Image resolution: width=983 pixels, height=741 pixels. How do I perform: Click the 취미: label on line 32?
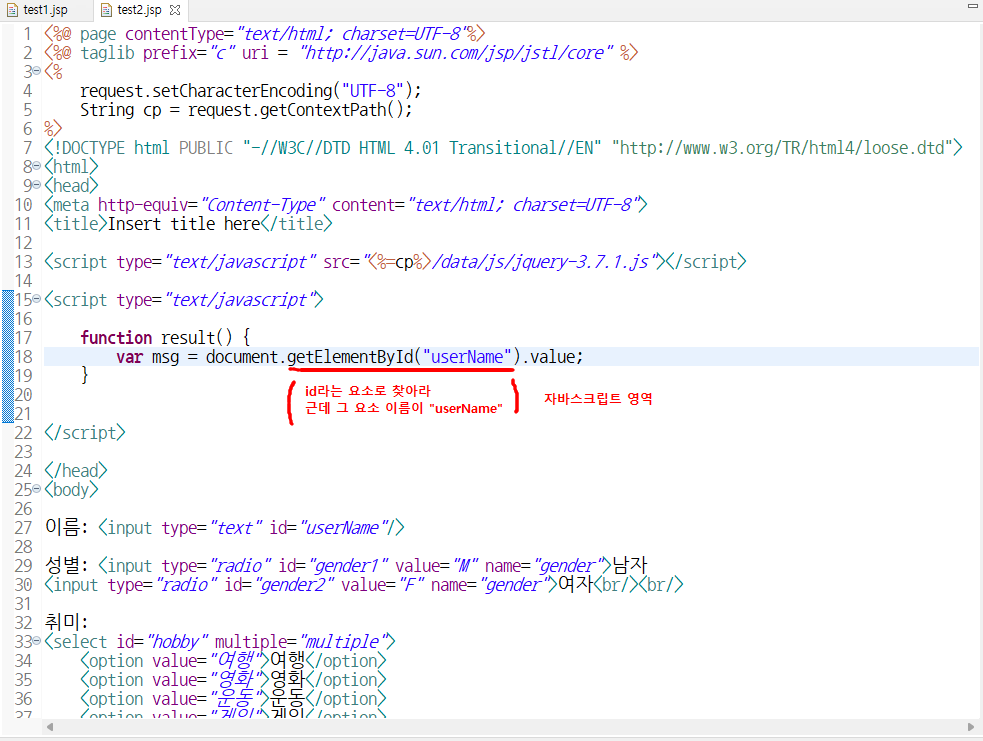(x=66, y=623)
